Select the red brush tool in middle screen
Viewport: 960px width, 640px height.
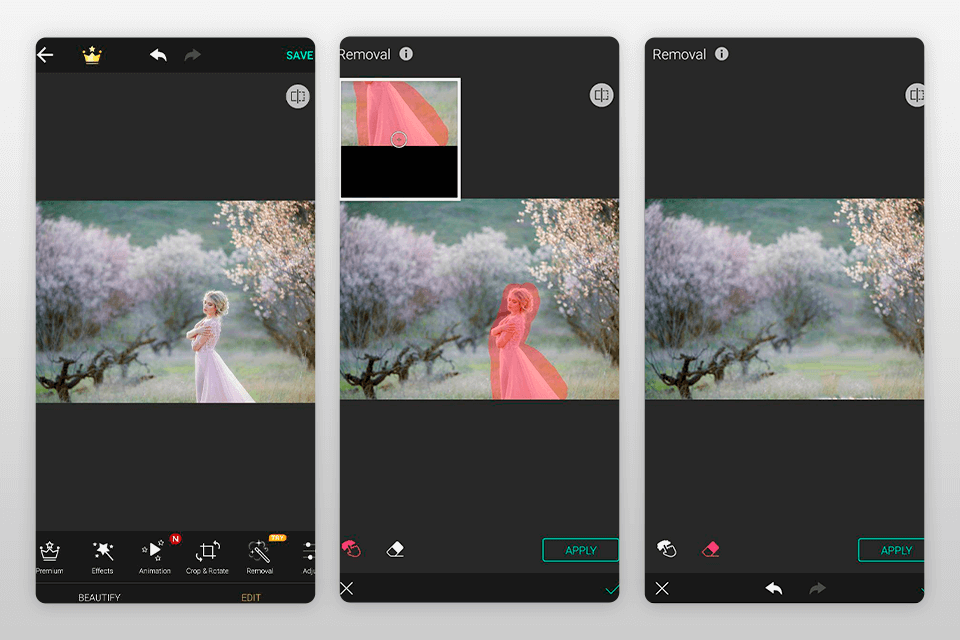351,549
